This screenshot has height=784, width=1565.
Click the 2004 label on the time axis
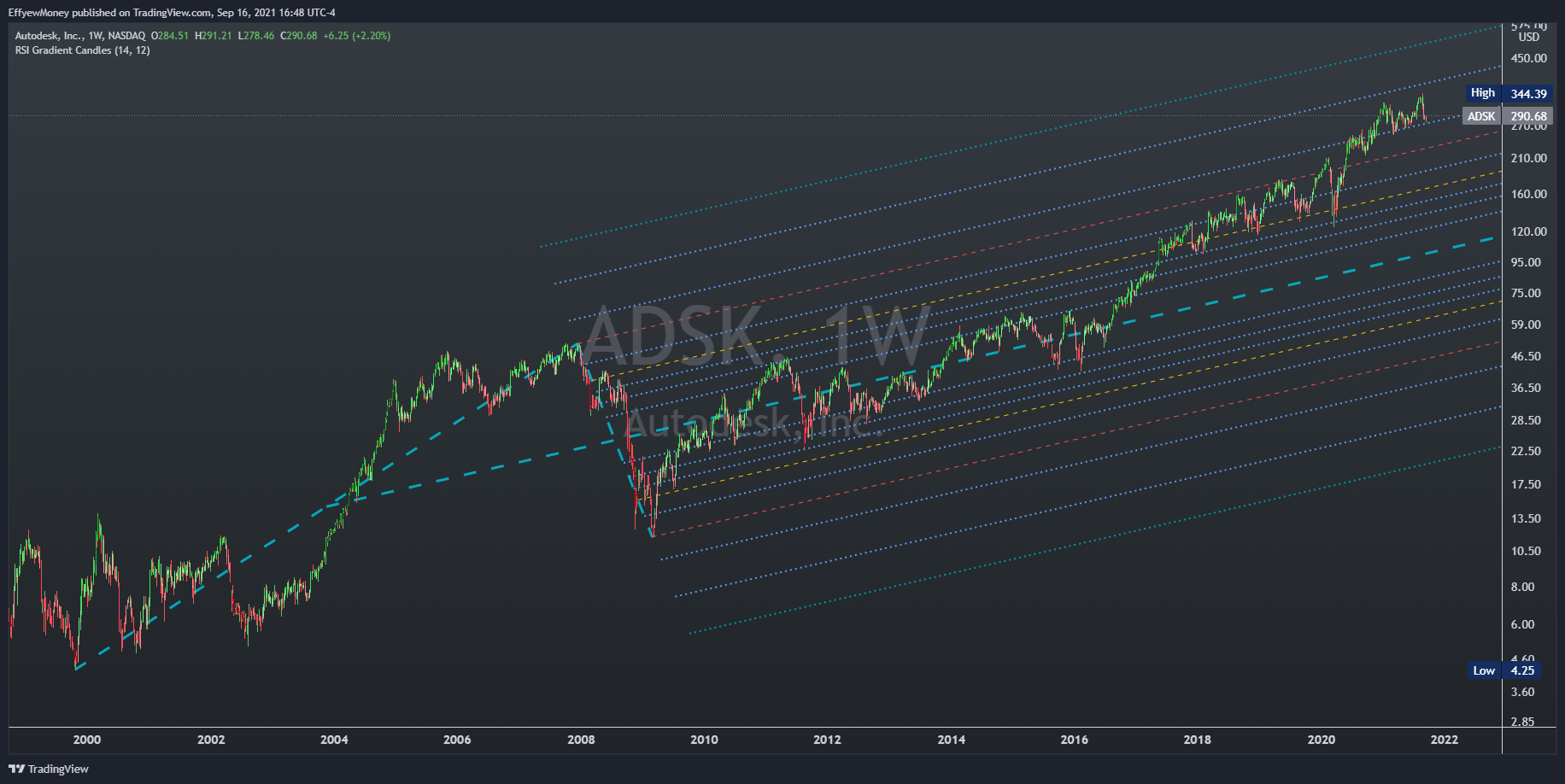tap(334, 740)
